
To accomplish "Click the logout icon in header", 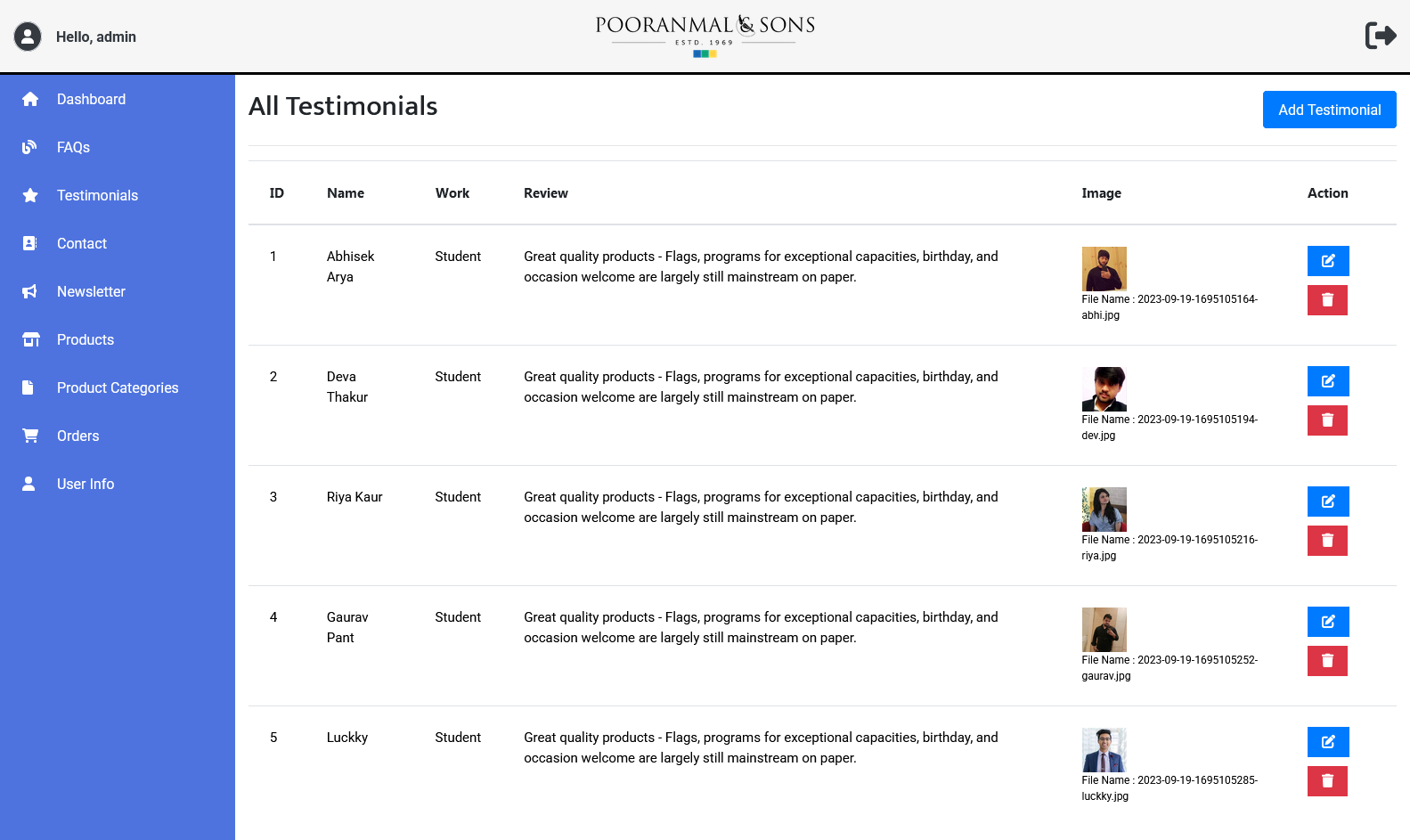I will pos(1380,36).
